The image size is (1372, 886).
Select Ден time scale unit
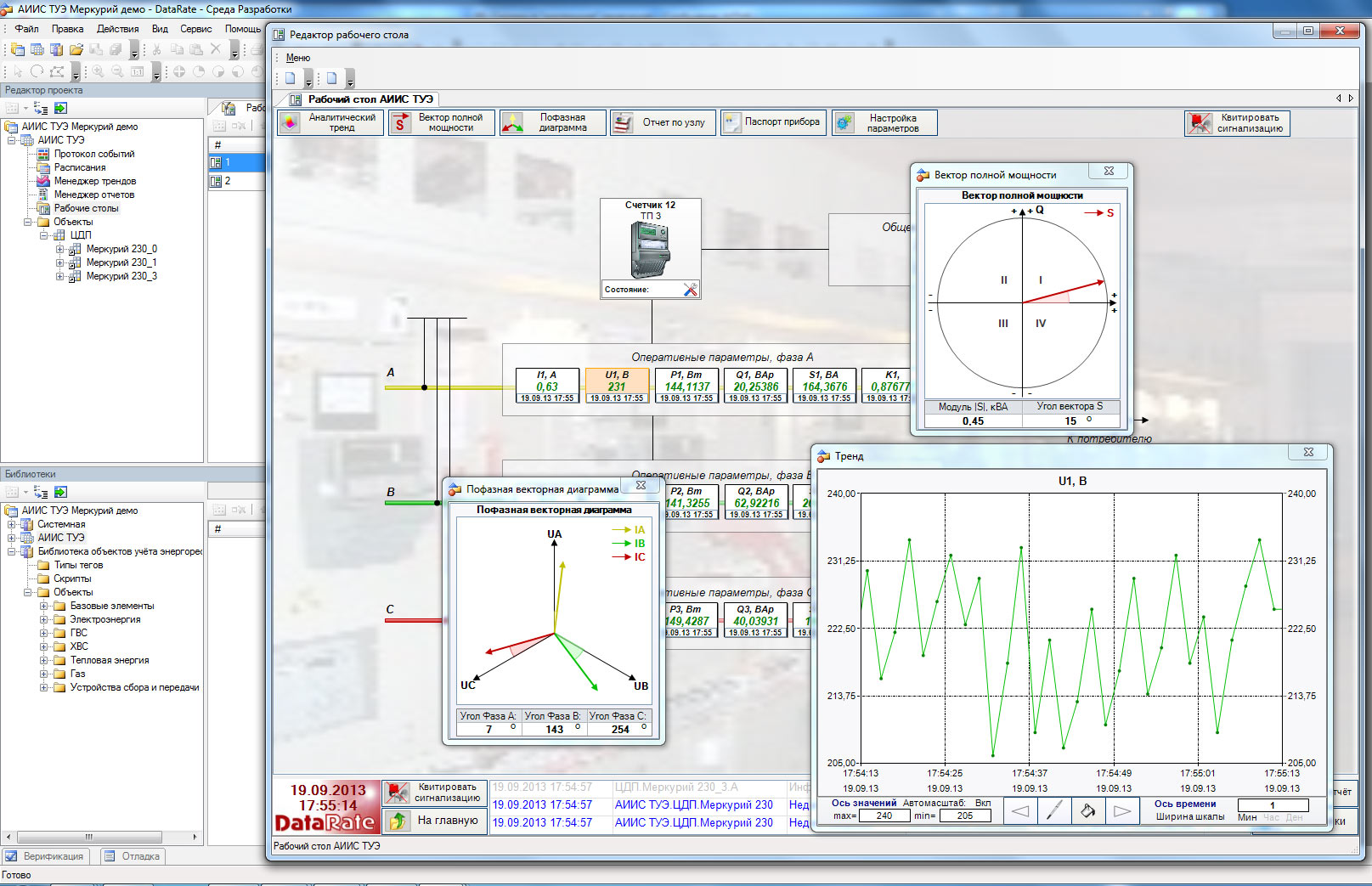pyautogui.click(x=1294, y=817)
